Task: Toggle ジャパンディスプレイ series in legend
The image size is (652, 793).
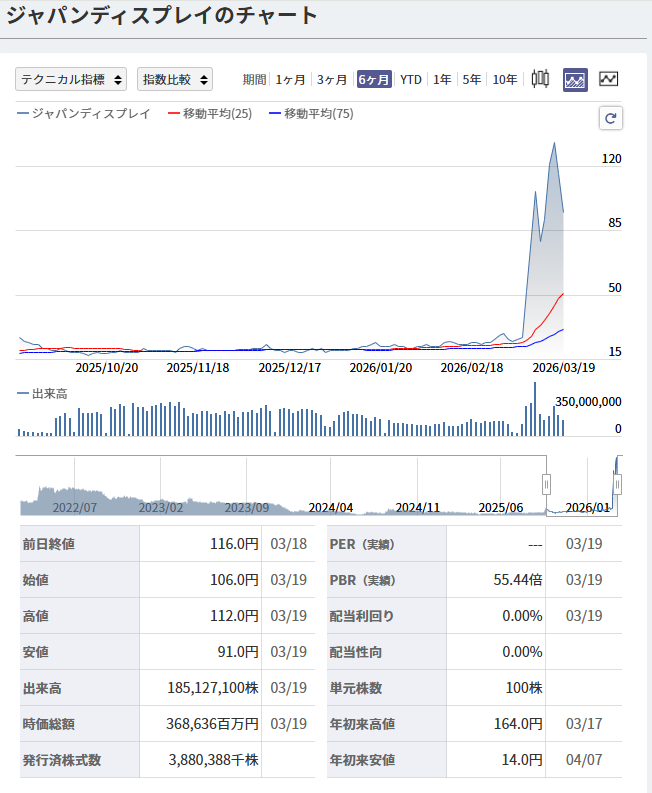Action: [84, 113]
